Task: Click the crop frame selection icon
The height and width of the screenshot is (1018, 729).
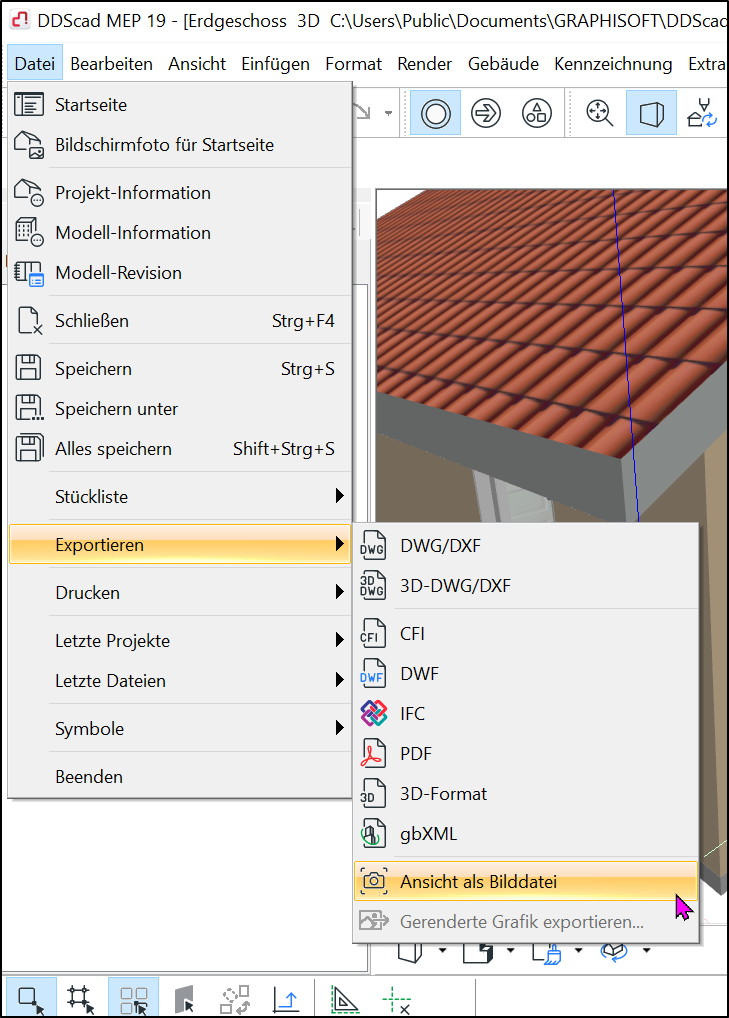Action: [x=80, y=999]
